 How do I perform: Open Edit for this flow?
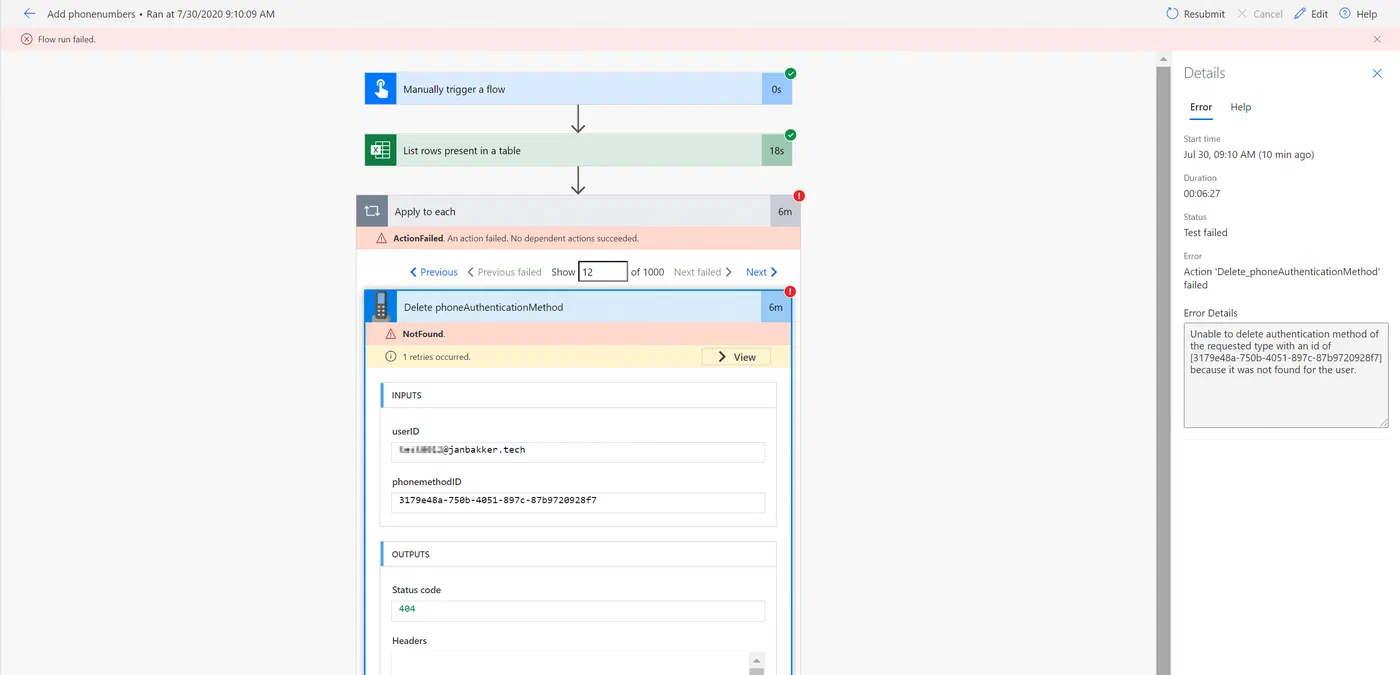point(1311,14)
